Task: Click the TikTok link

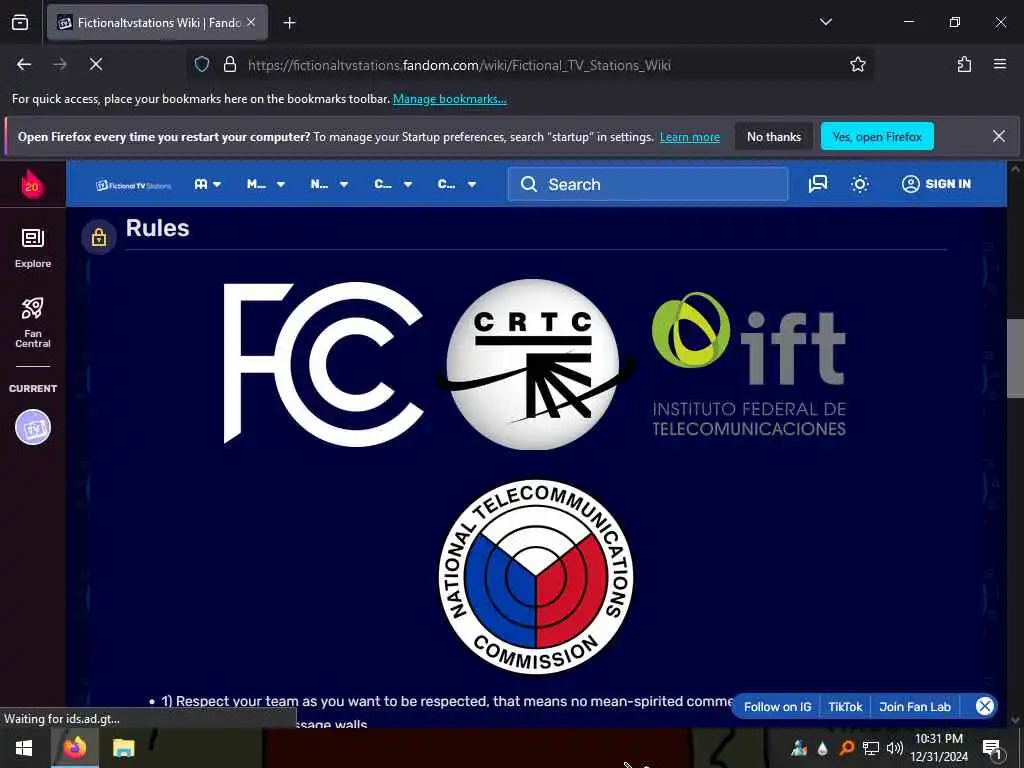Action: (845, 707)
